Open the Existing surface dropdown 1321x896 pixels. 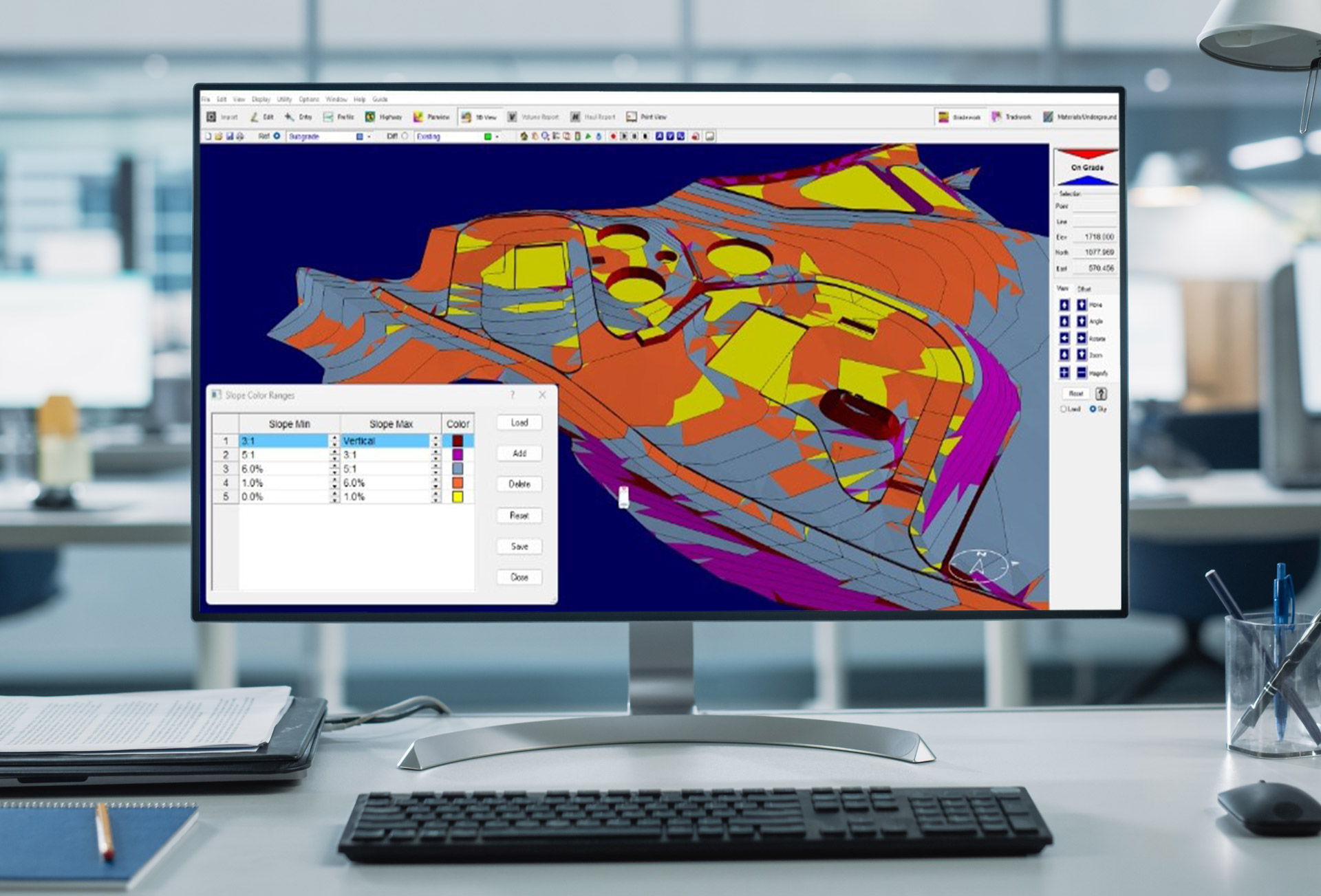coord(497,138)
